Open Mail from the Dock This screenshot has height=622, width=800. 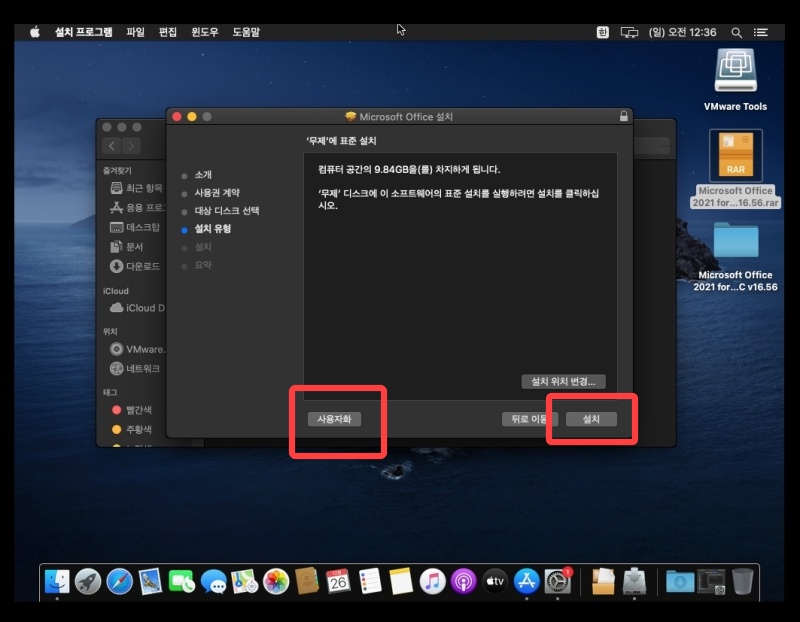coord(151,581)
